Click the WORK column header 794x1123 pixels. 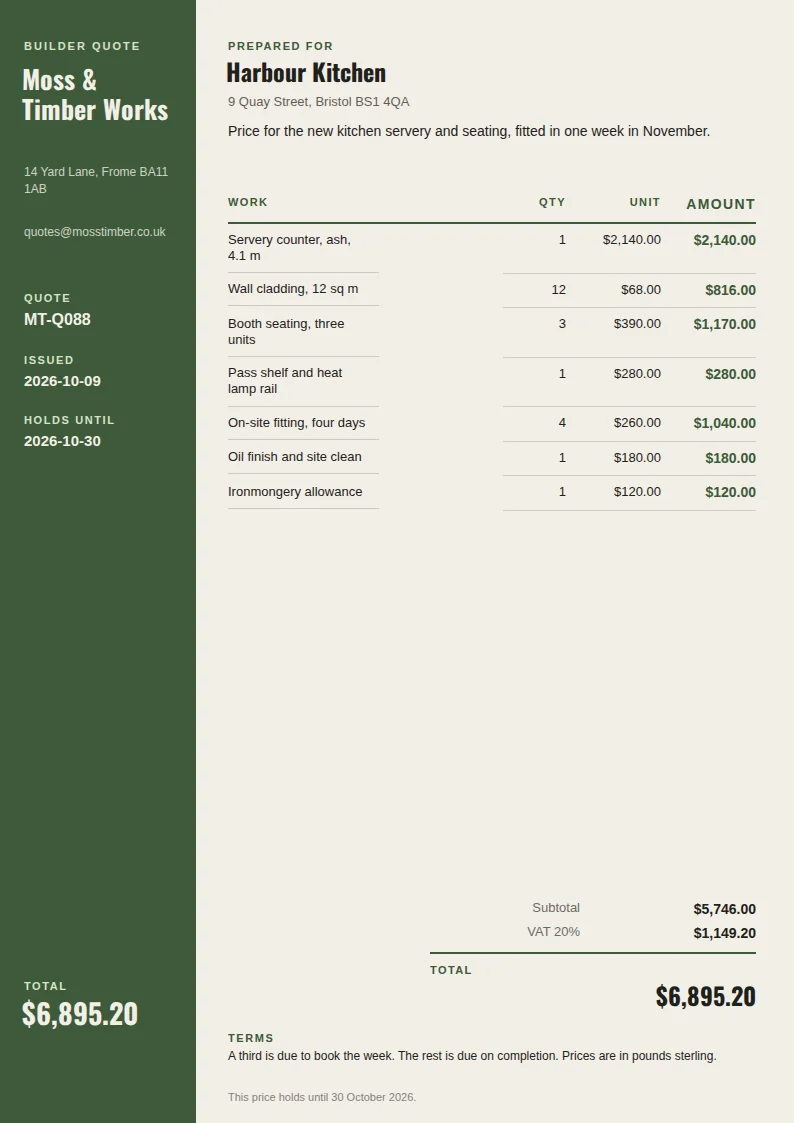tap(248, 202)
